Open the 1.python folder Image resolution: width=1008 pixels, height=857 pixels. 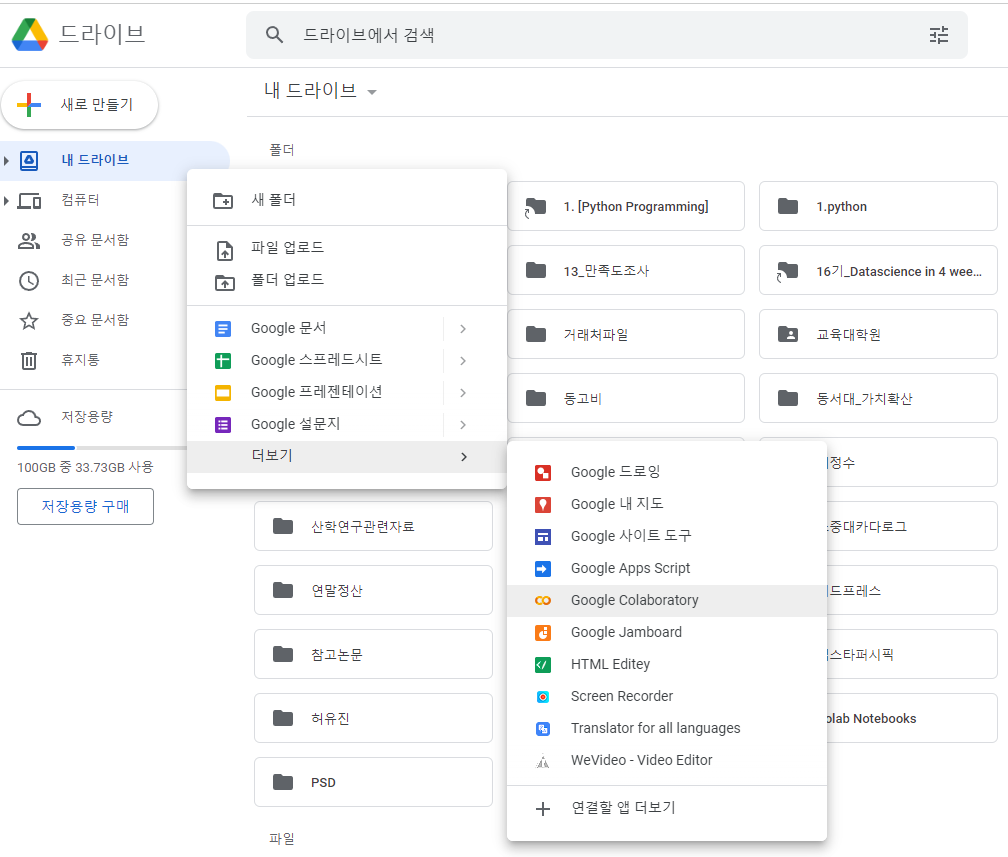[x=878, y=206]
